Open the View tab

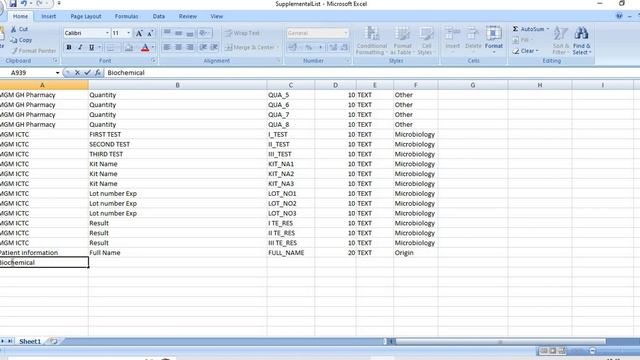pyautogui.click(x=217, y=16)
